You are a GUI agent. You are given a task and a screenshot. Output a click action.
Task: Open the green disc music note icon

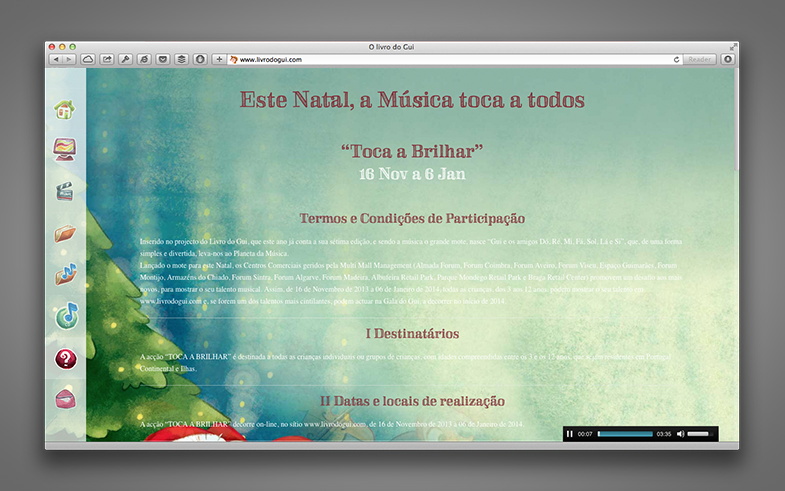point(67,316)
